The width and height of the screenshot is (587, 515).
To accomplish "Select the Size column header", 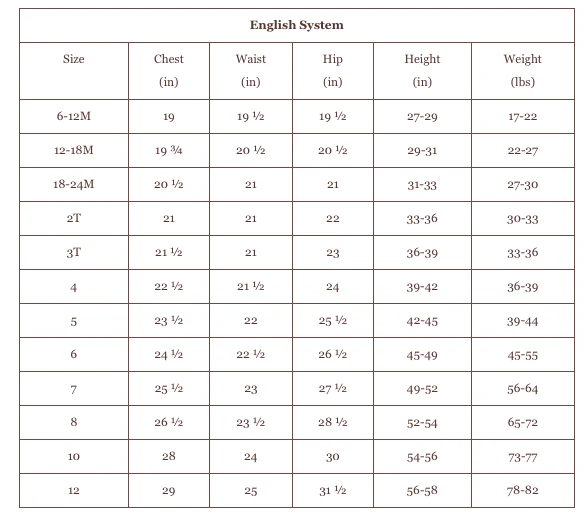I will [73, 59].
